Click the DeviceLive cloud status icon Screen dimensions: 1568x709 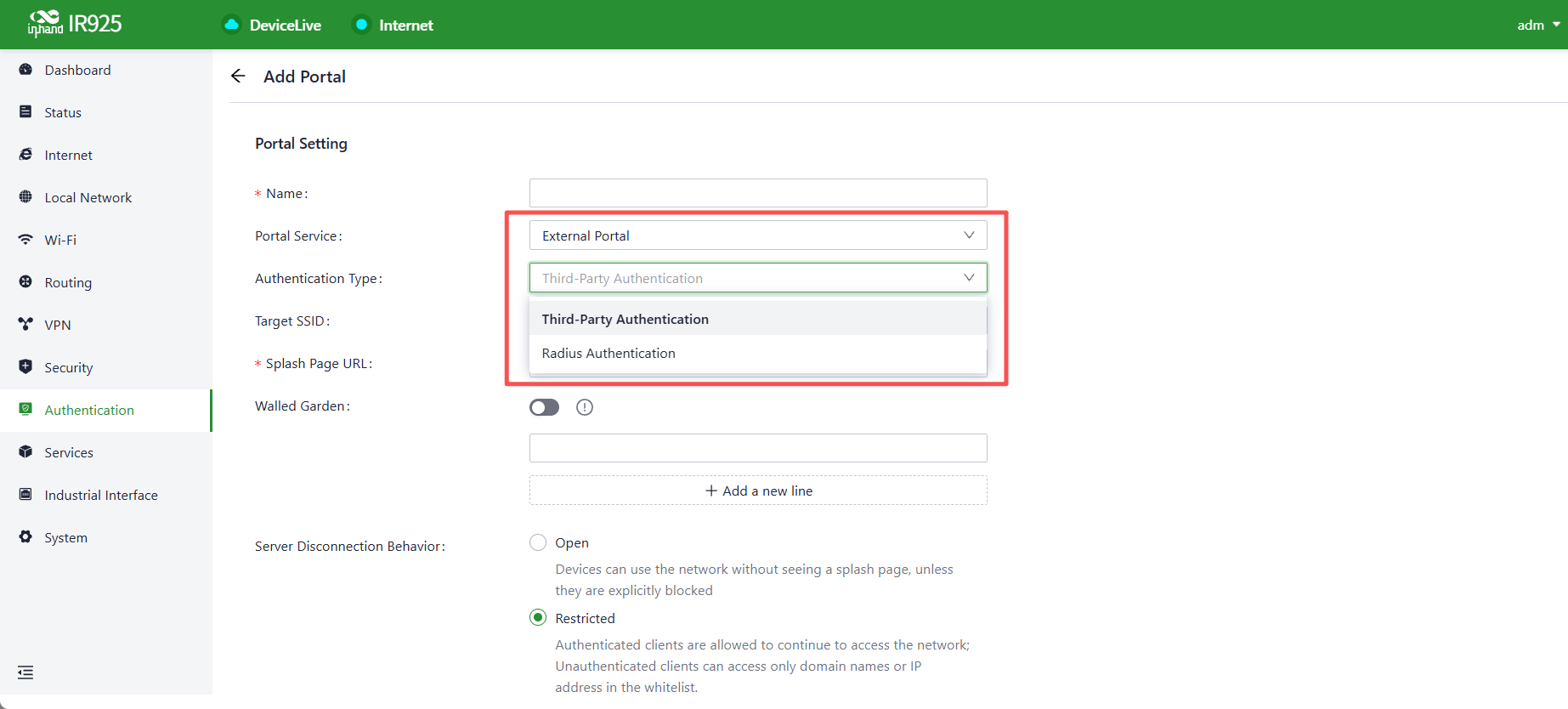click(x=231, y=25)
